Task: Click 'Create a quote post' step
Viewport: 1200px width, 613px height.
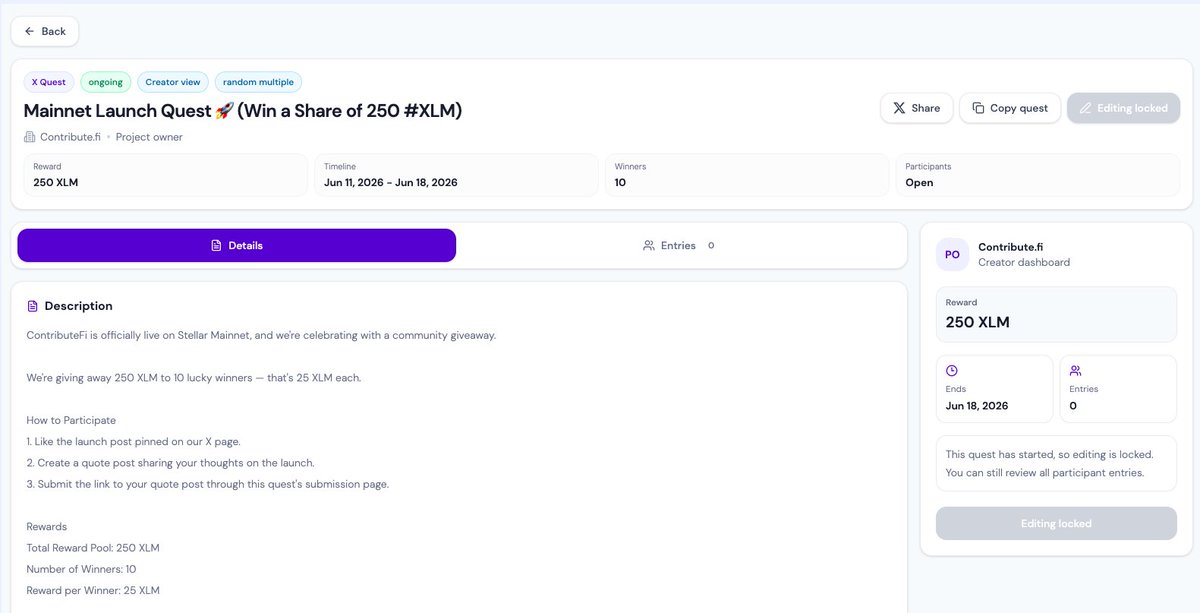Action: [171, 463]
